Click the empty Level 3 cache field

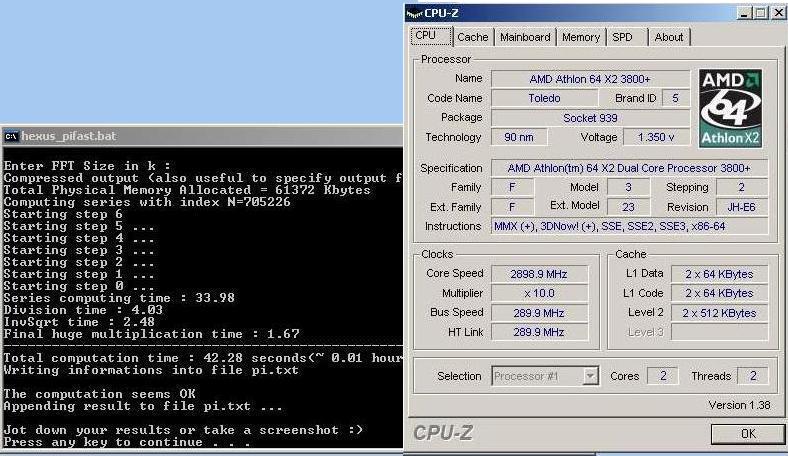point(719,332)
